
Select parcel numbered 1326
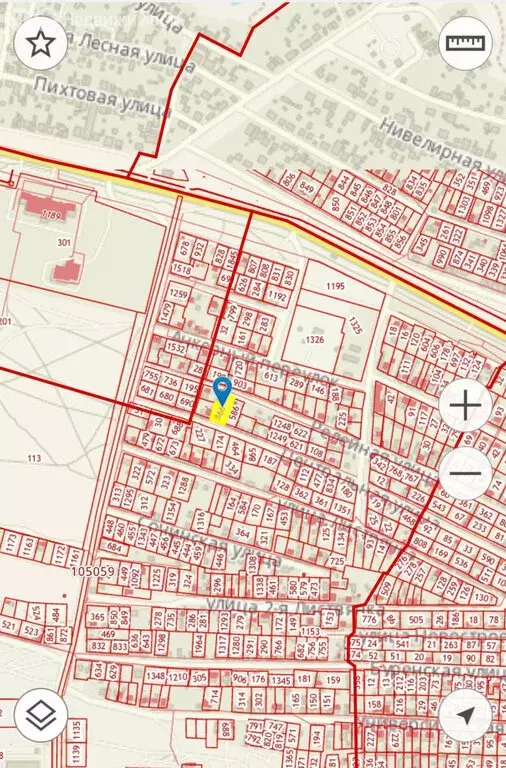[315, 339]
